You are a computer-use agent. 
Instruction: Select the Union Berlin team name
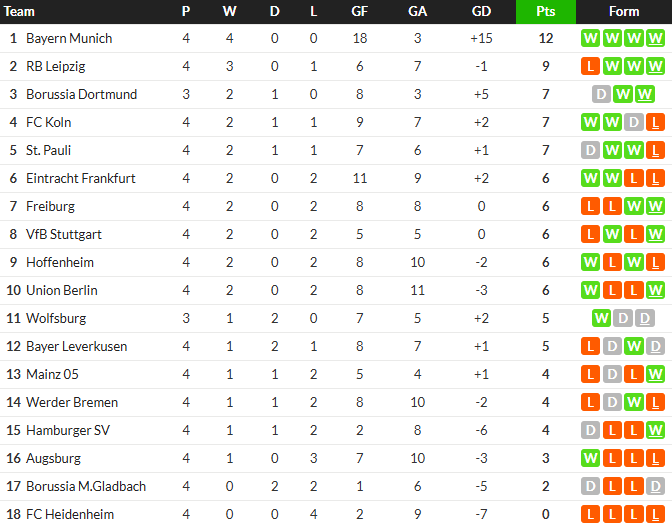click(x=61, y=290)
